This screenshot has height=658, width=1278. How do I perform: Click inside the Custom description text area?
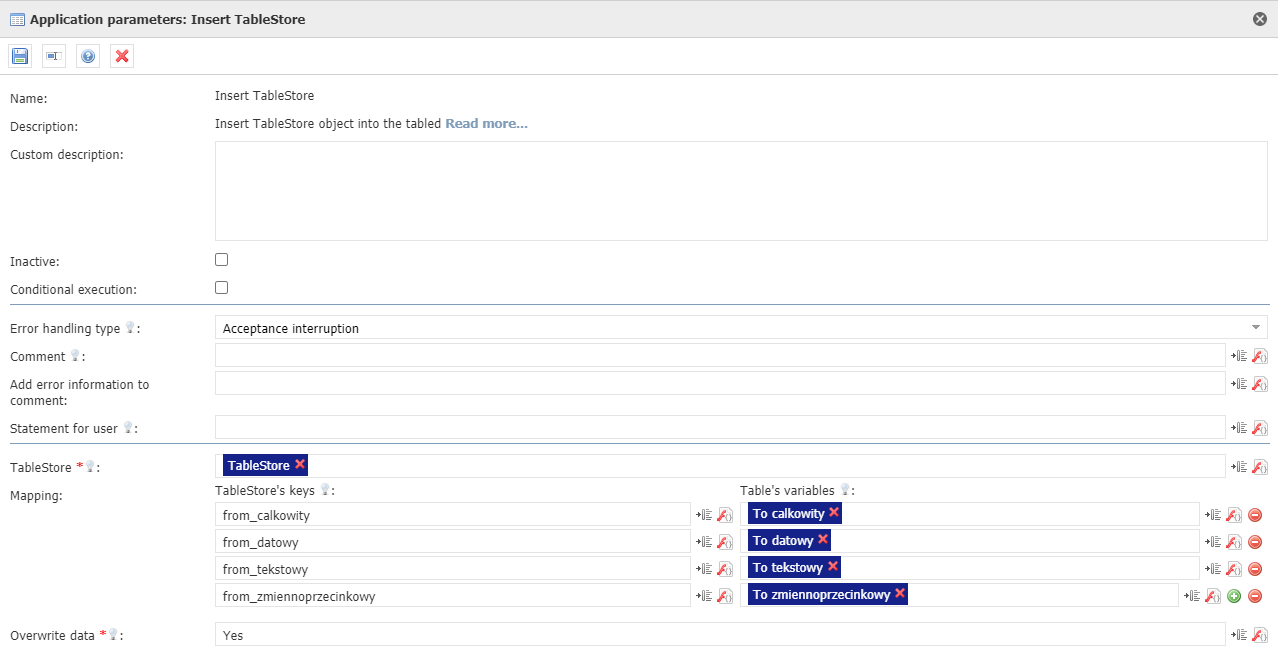(x=741, y=191)
